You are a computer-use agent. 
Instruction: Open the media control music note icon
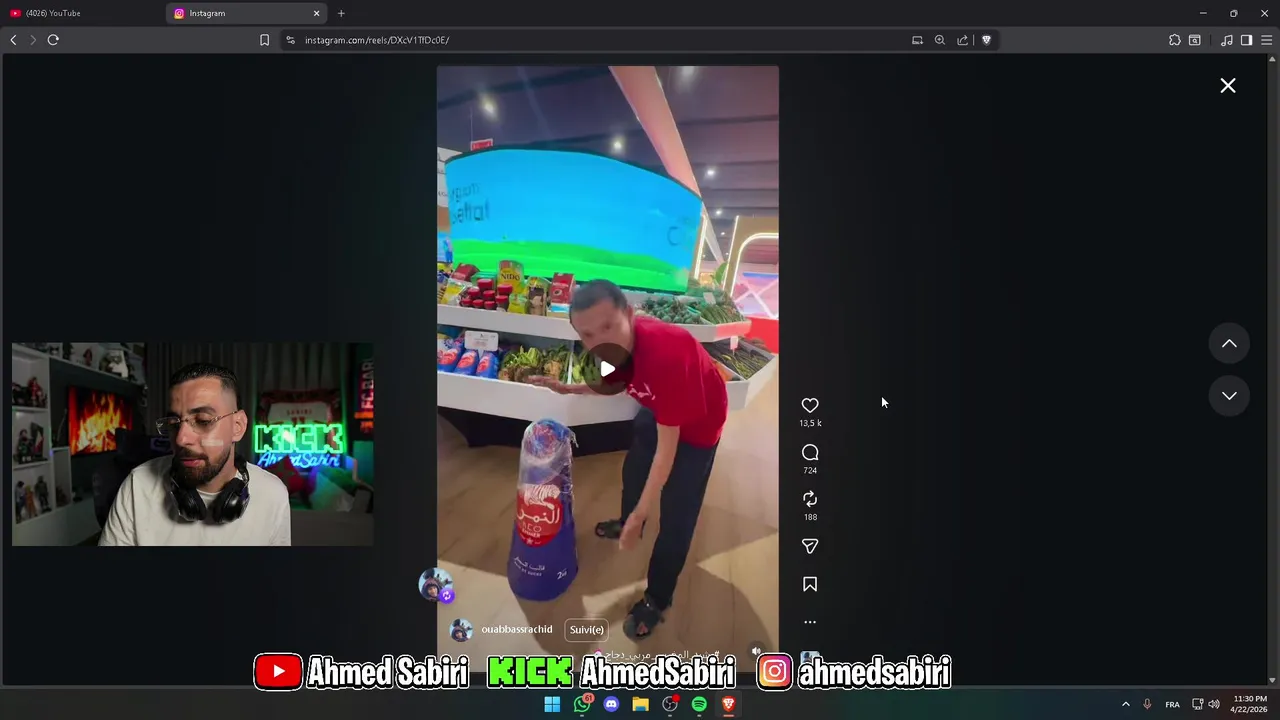(x=1227, y=40)
